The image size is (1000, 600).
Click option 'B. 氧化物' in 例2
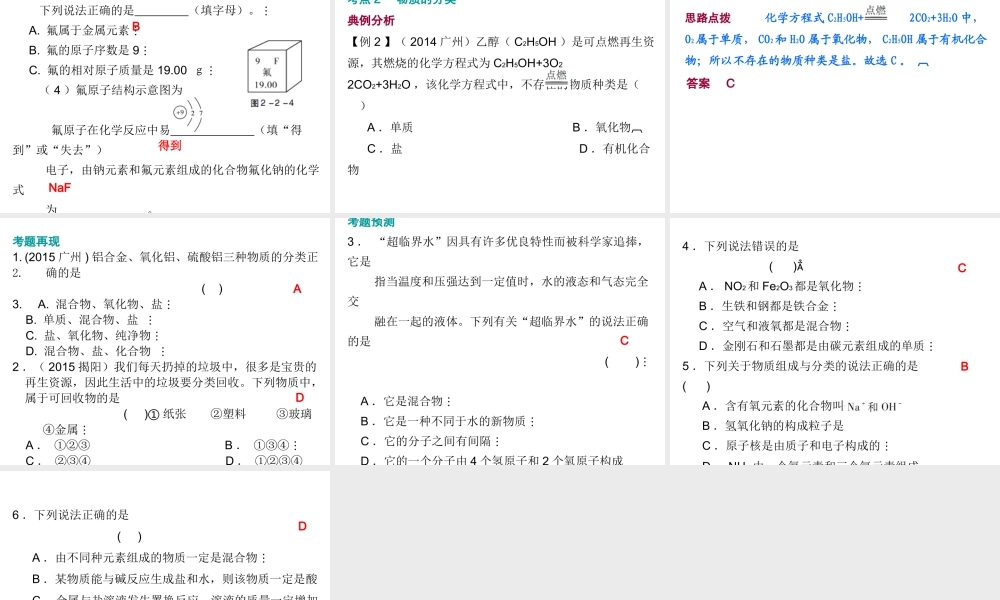[601, 128]
